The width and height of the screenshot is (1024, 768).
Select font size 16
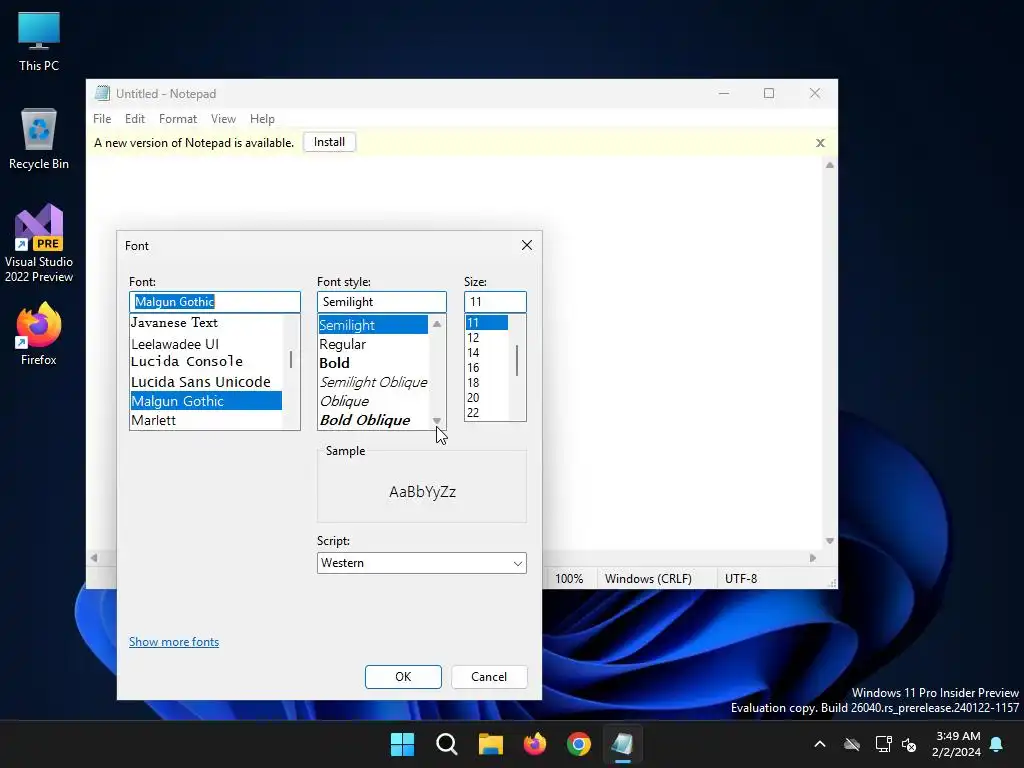point(487,368)
